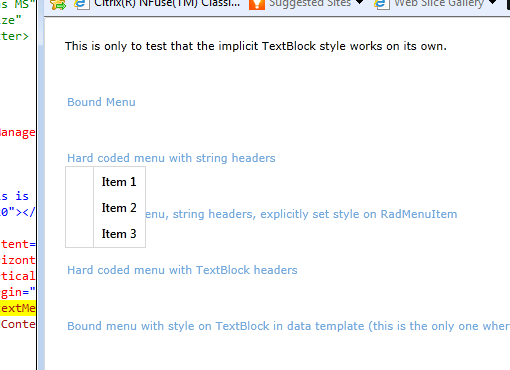Screen dimensions: 510x370
Task: Select Item 2 in the open menu
Action: pyautogui.click(x=119, y=208)
